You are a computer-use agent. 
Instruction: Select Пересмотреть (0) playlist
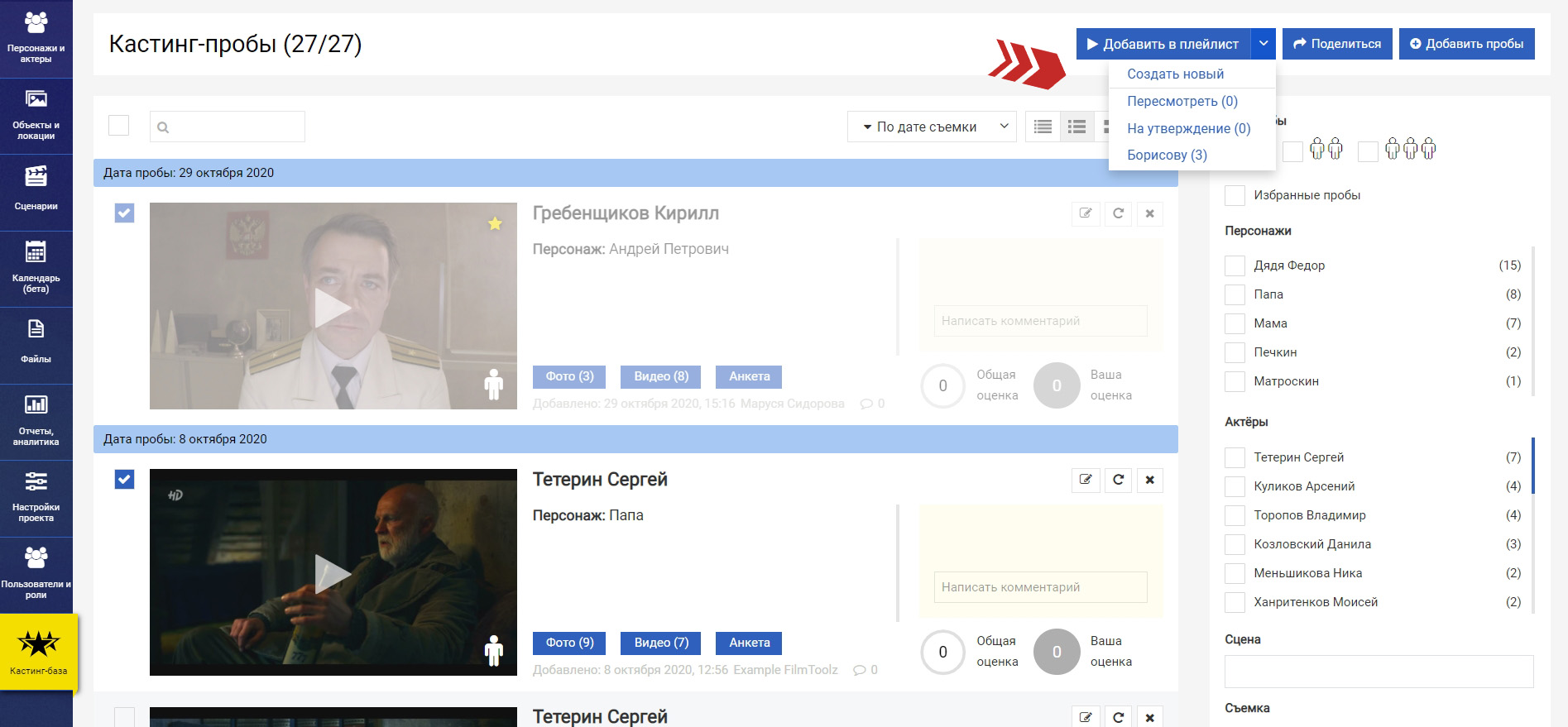(1182, 101)
